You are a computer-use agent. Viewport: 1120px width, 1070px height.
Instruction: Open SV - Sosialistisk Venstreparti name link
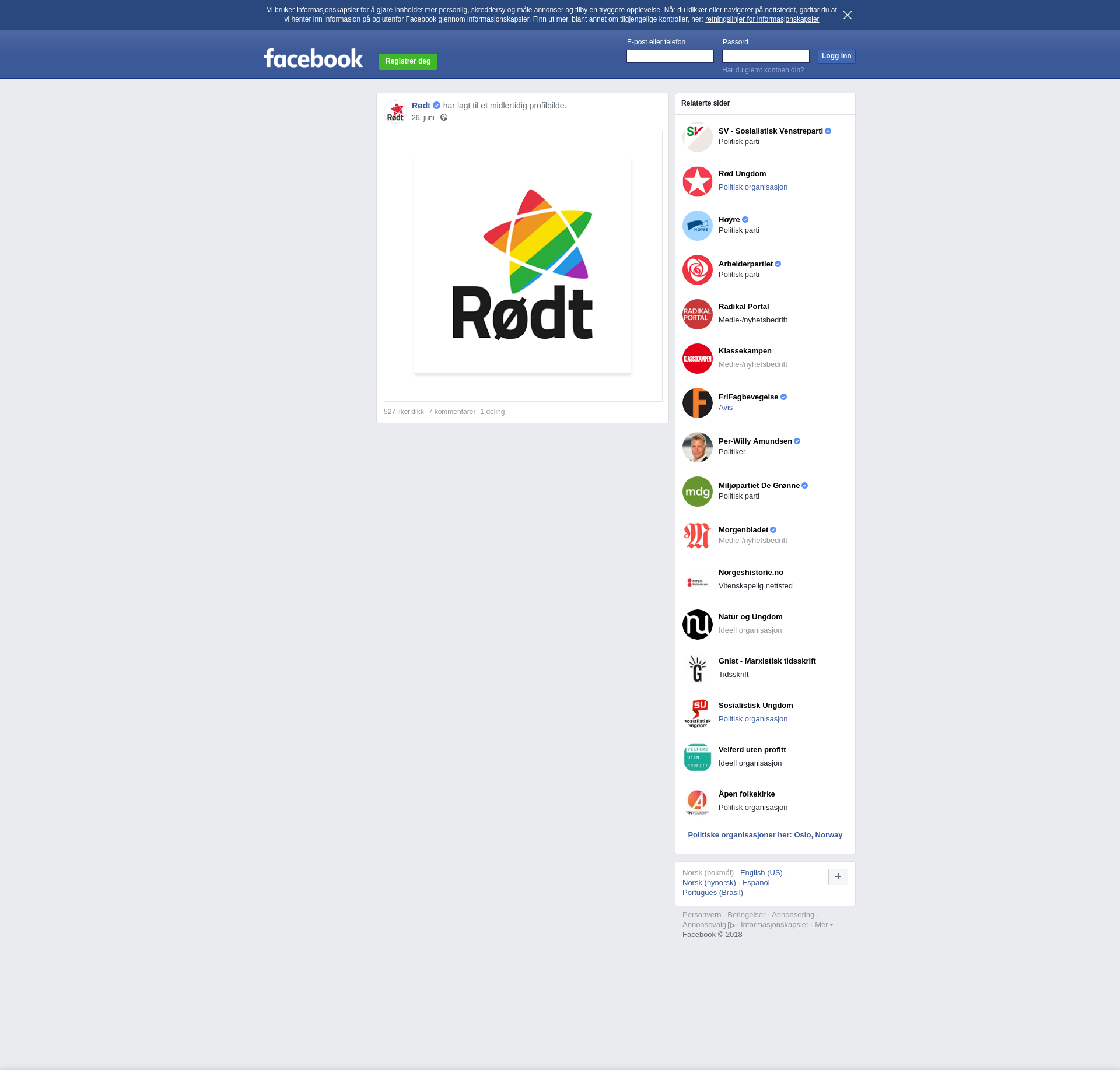tap(771, 131)
